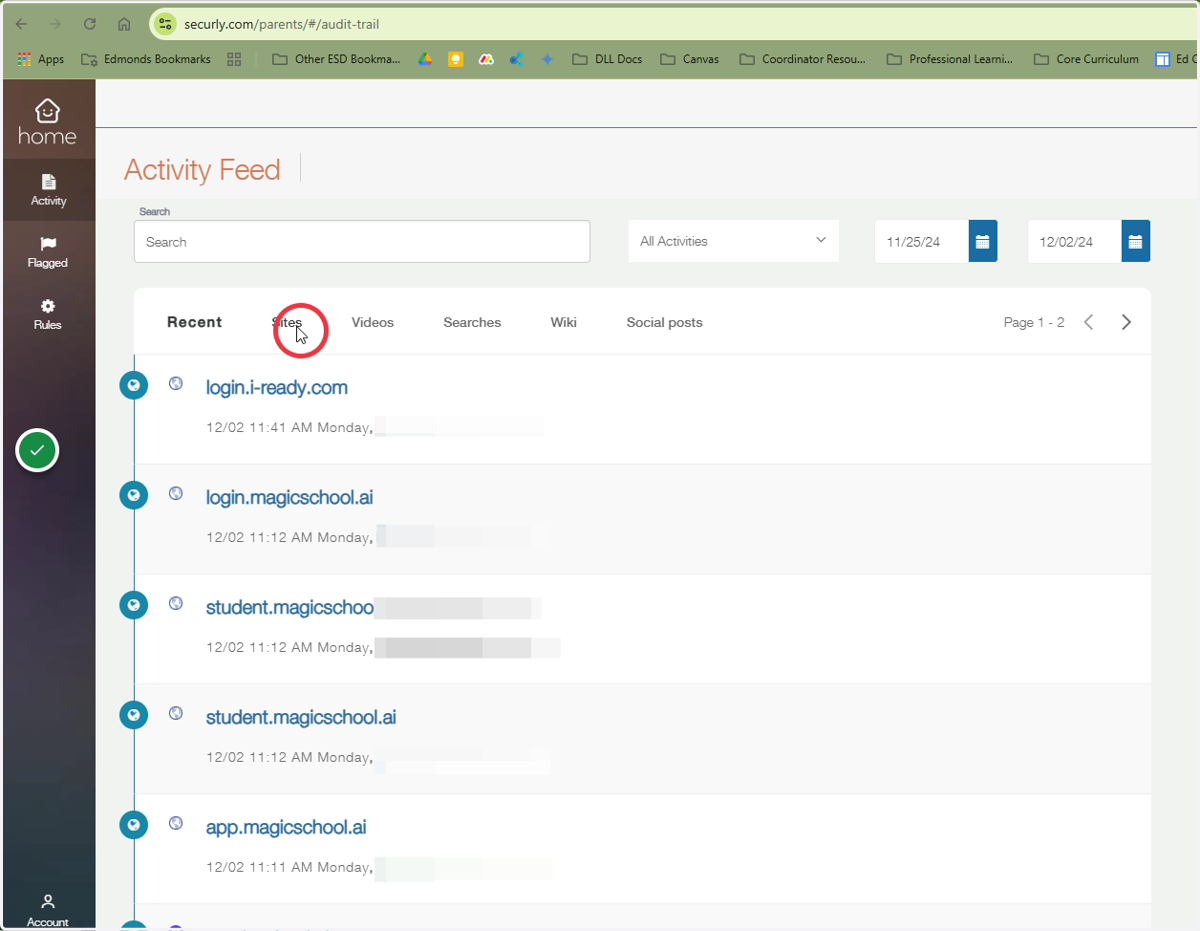Click small globe icon beside login.i-ready.com

point(176,383)
